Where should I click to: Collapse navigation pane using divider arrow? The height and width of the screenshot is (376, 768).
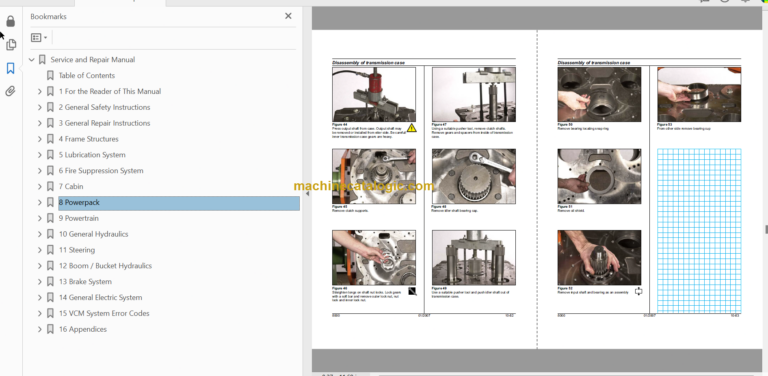307,194
